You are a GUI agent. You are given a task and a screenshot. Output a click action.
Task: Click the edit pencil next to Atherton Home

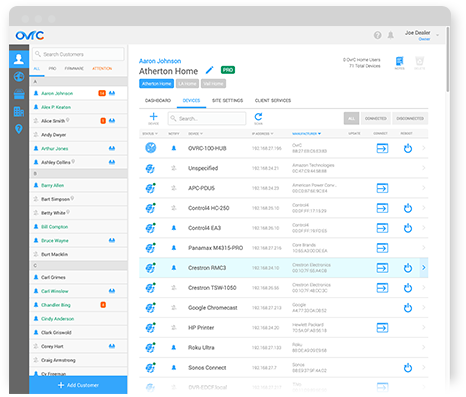(x=209, y=70)
